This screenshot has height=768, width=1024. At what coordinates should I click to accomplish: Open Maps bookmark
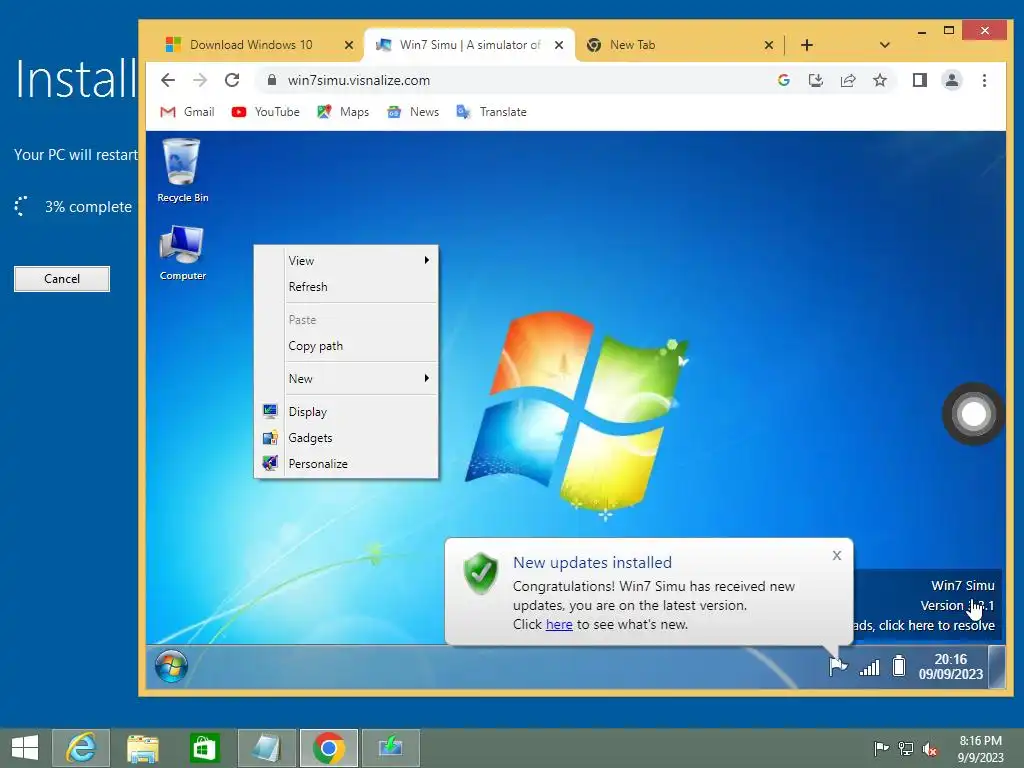pyautogui.click(x=343, y=112)
